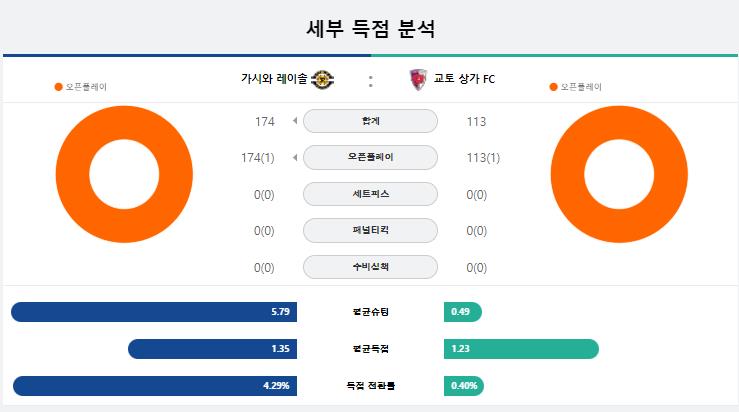Click the 가시와 레이솔 team name
Image resolution: width=739 pixels, height=412 pixels.
[x=274, y=79]
